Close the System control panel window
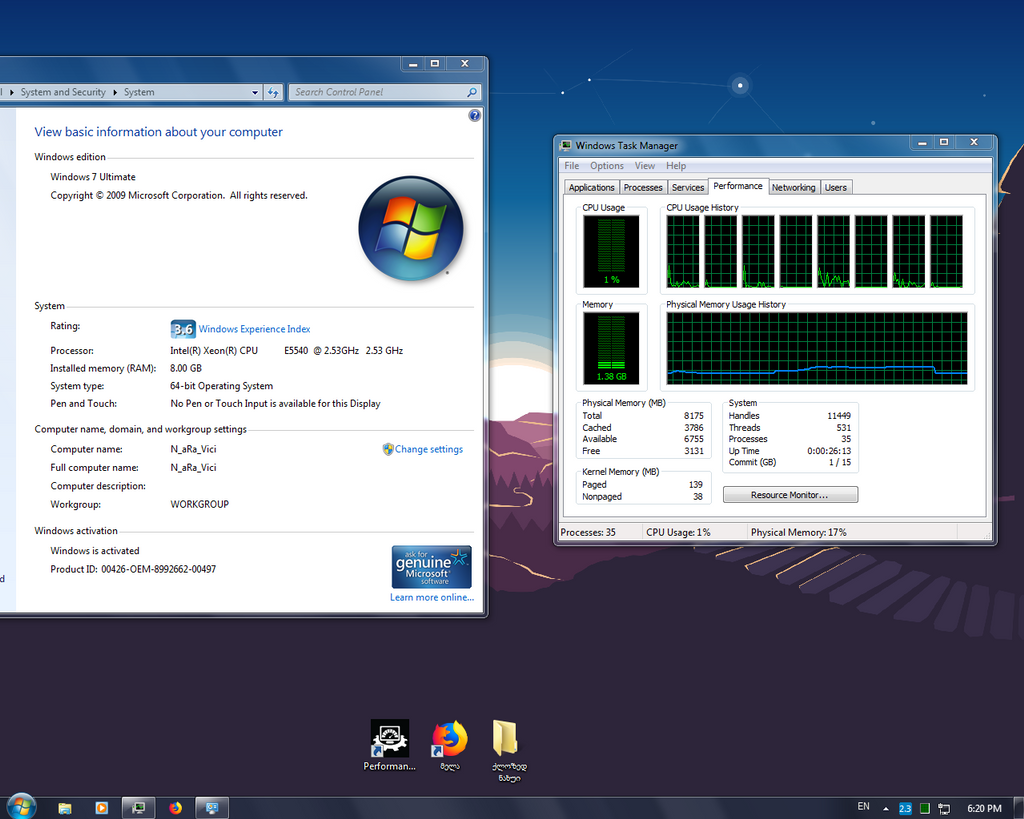The height and width of the screenshot is (819, 1024). pyautogui.click(x=465, y=63)
